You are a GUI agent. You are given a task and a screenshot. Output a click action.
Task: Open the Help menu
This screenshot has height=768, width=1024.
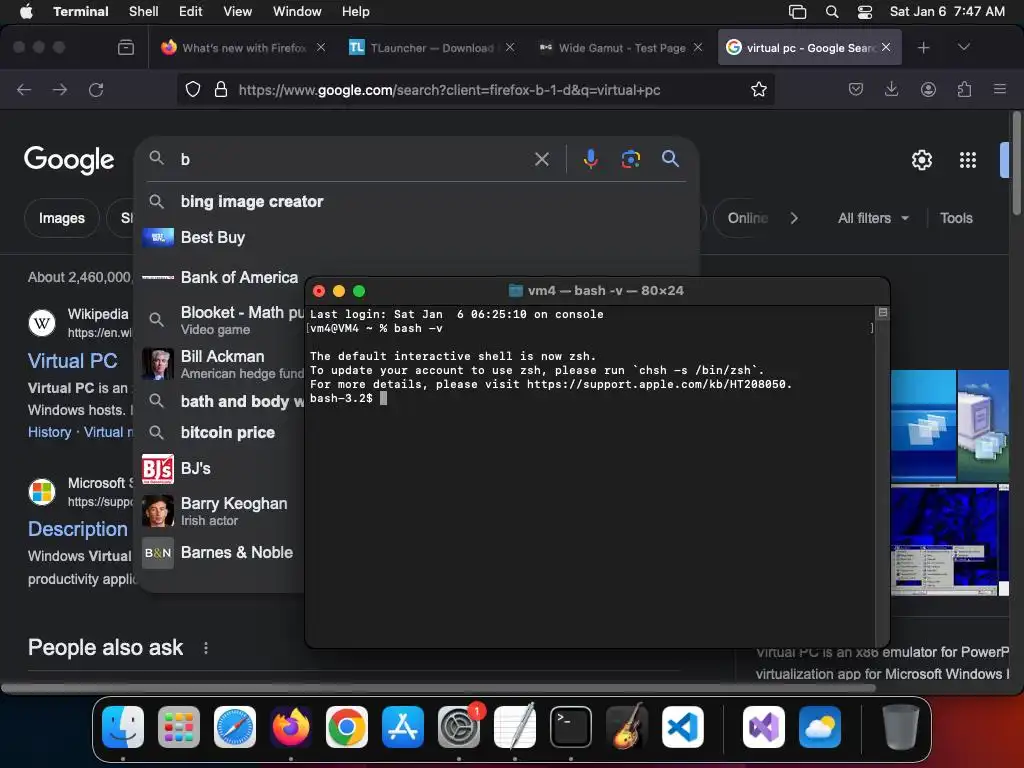point(356,12)
